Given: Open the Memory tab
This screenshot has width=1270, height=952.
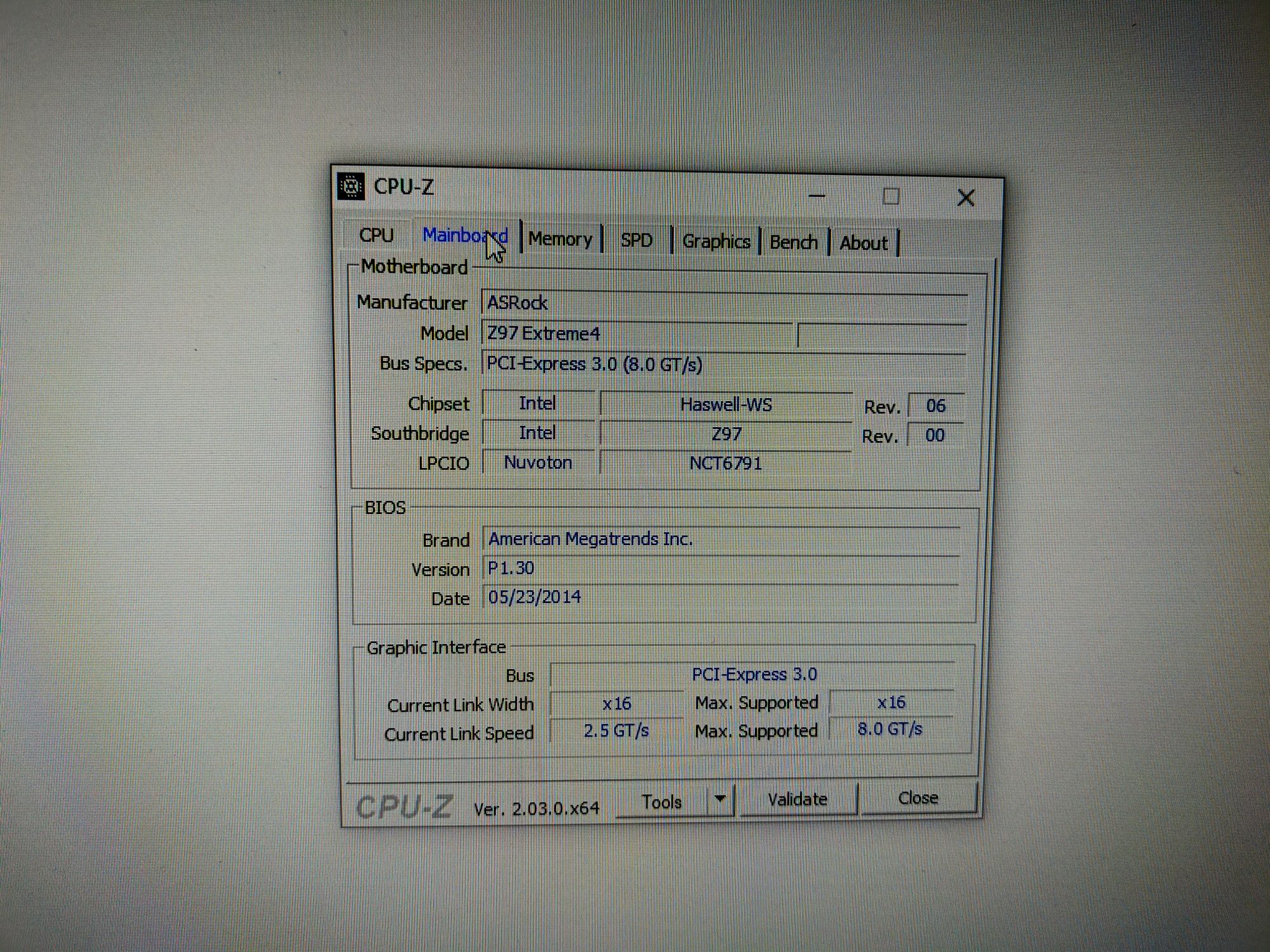Looking at the screenshot, I should click(560, 239).
